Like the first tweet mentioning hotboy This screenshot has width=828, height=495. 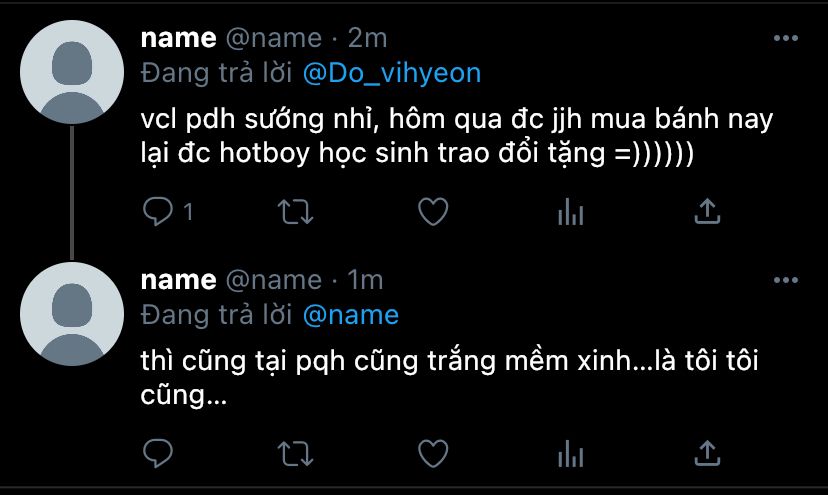(433, 212)
